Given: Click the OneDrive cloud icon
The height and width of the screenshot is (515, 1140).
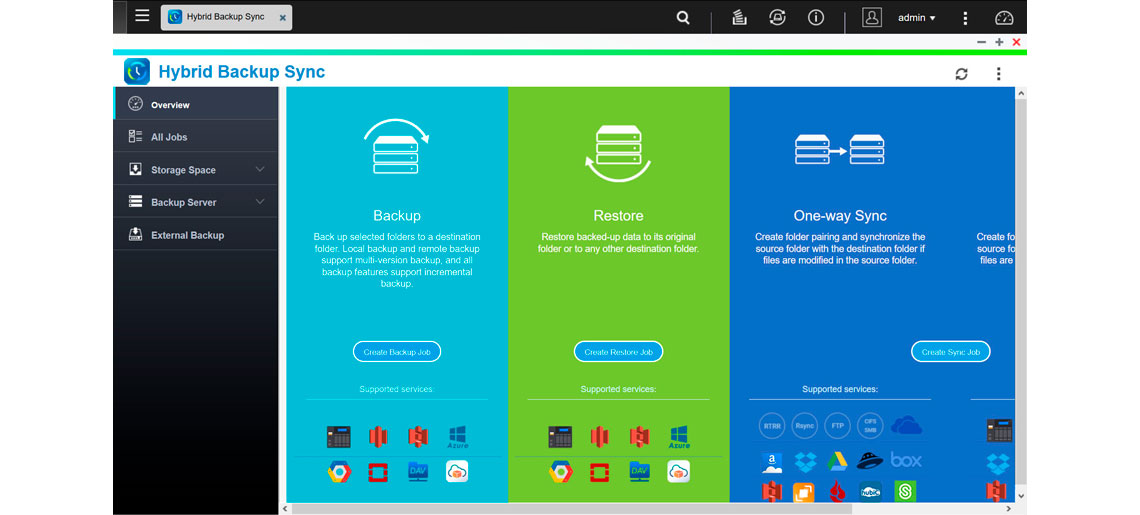Looking at the screenshot, I should 906,425.
